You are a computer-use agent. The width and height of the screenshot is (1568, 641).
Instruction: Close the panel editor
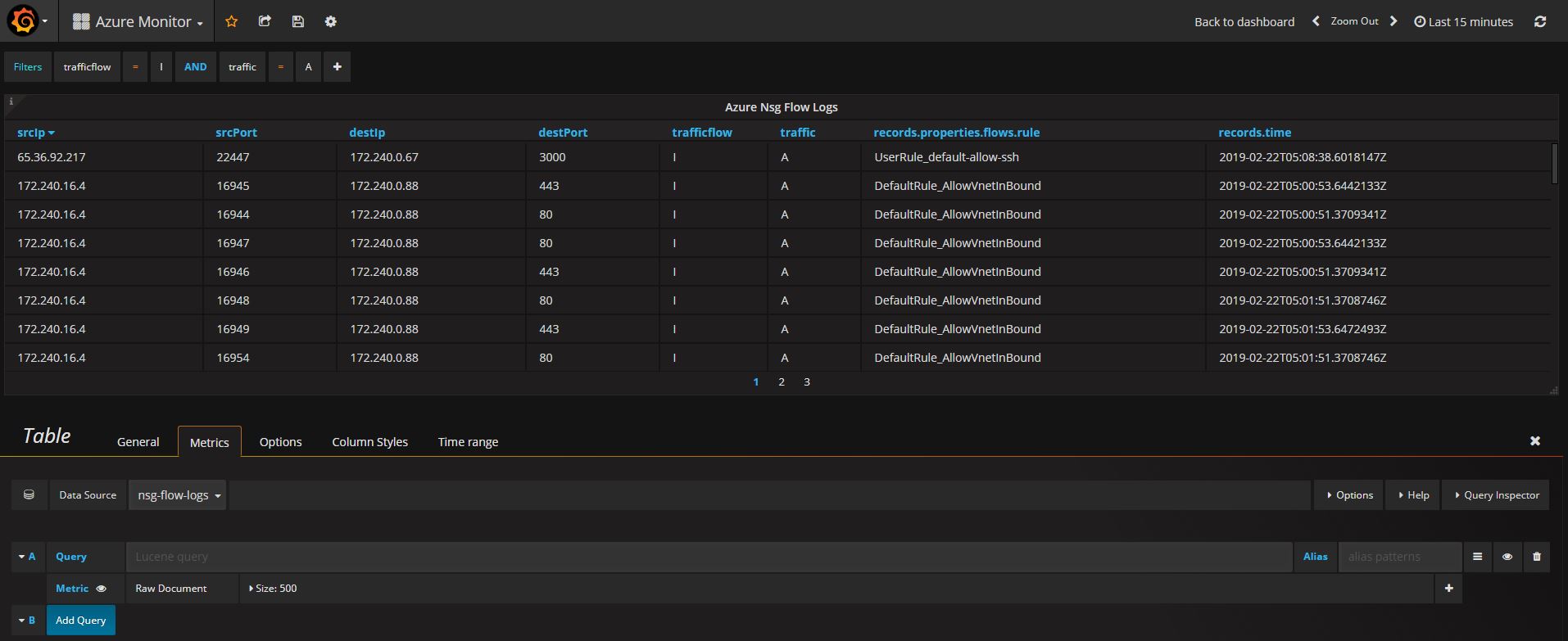click(1535, 440)
